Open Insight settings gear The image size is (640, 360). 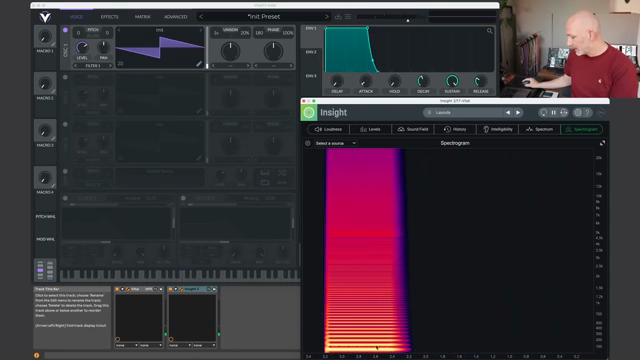tap(578, 112)
